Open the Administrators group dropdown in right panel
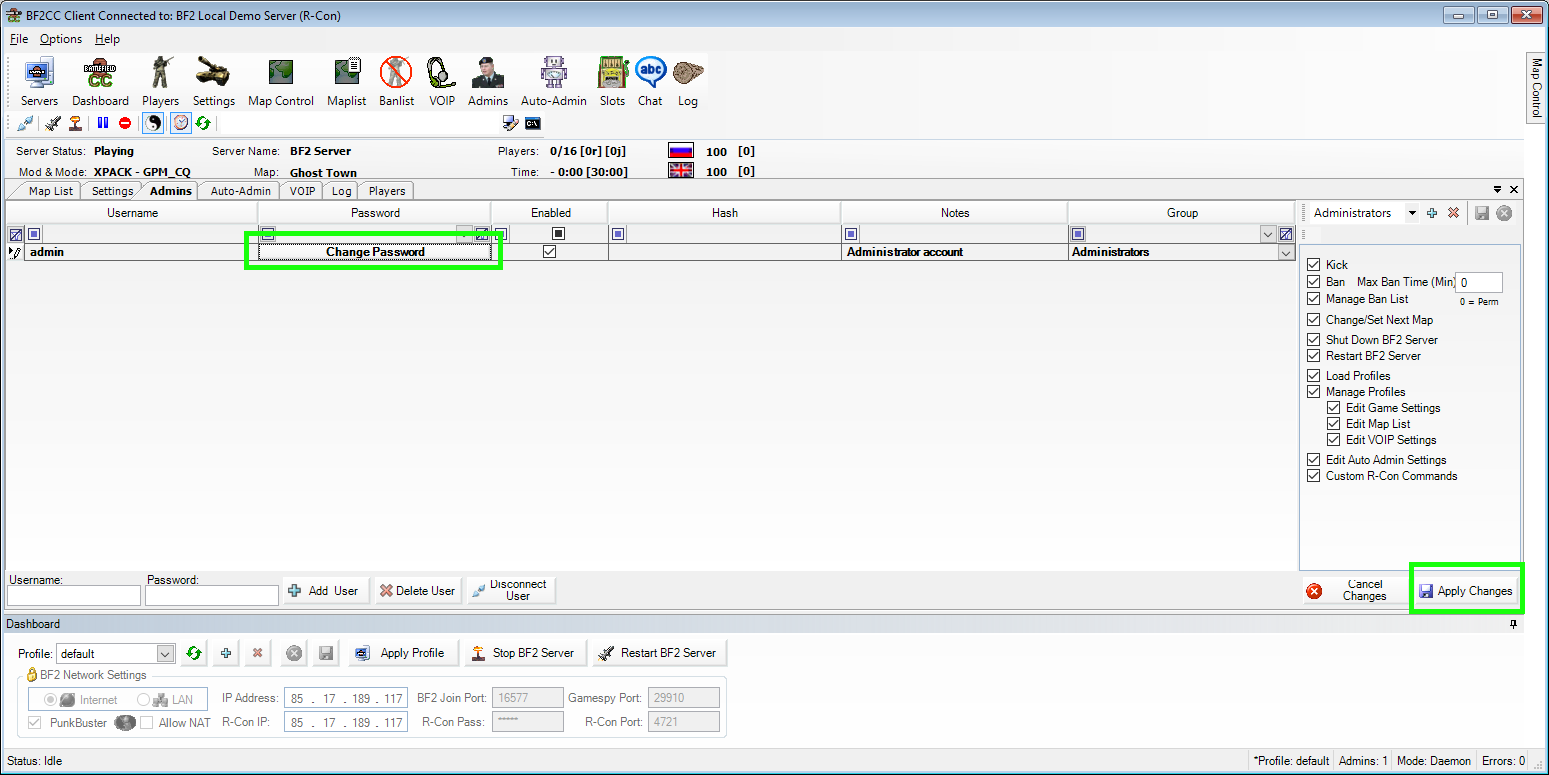 pos(1411,213)
